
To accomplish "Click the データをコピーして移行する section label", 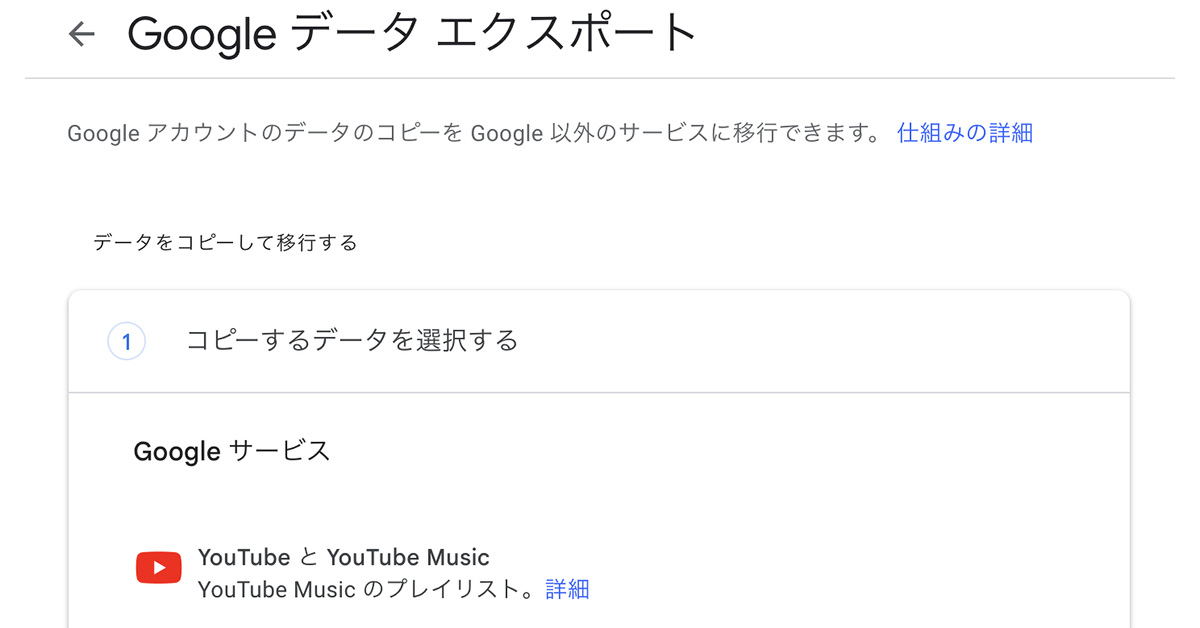I will 225,243.
